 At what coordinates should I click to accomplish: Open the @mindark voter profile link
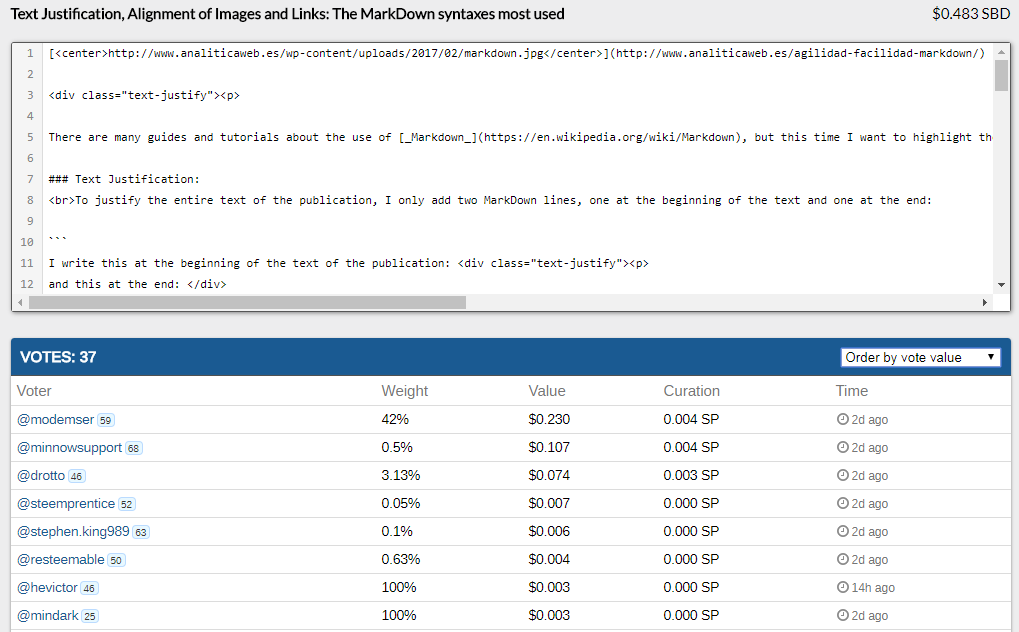(47, 615)
